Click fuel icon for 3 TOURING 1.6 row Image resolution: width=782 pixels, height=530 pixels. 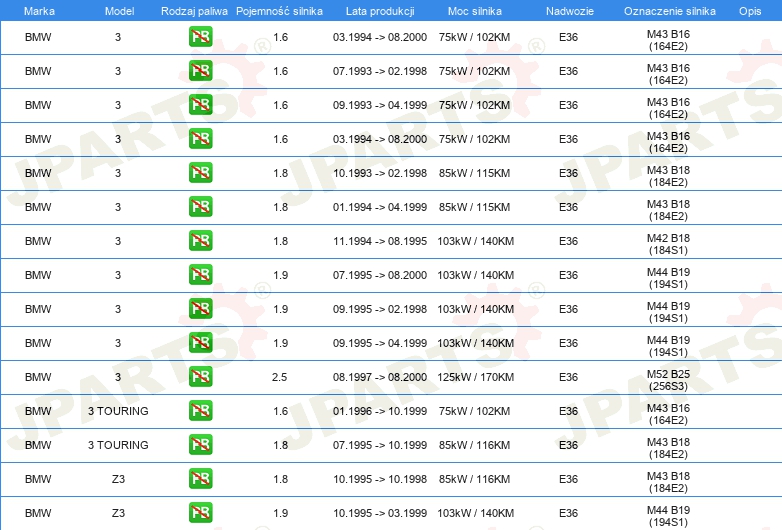click(x=200, y=411)
